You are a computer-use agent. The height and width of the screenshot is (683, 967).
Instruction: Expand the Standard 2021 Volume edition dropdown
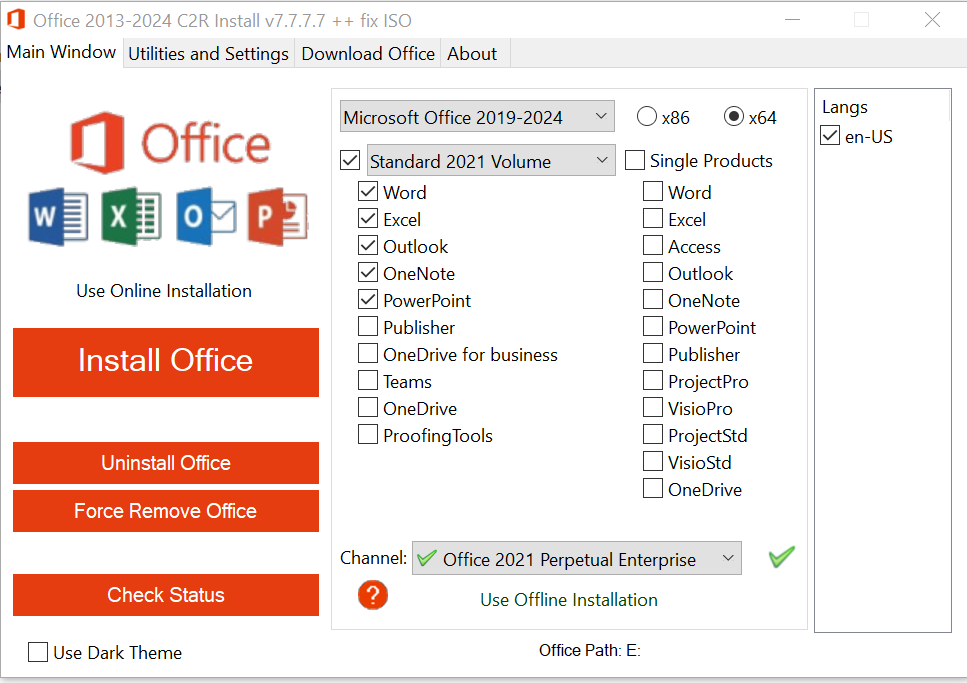point(491,161)
